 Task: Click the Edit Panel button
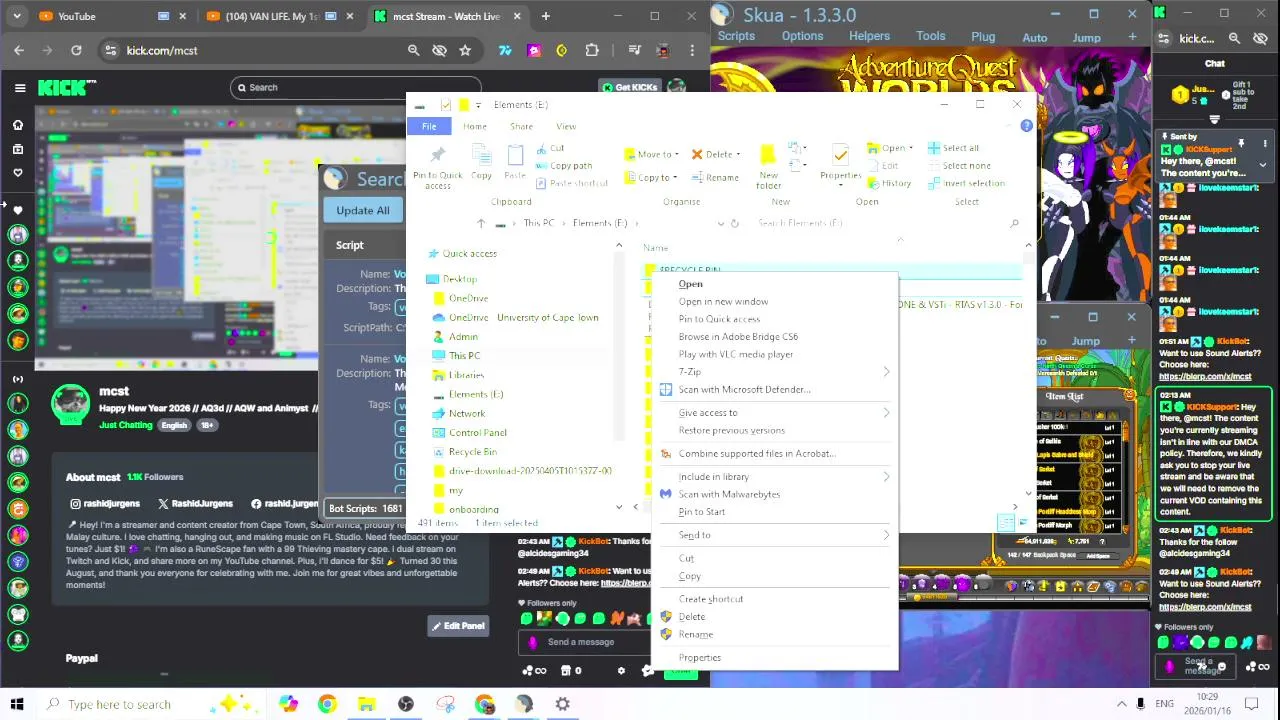pyautogui.click(x=458, y=626)
